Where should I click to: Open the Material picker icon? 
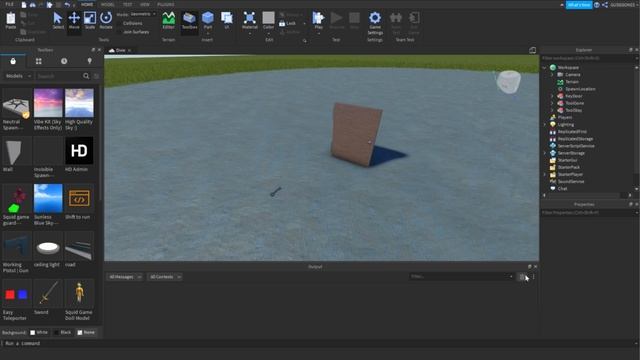point(249,18)
